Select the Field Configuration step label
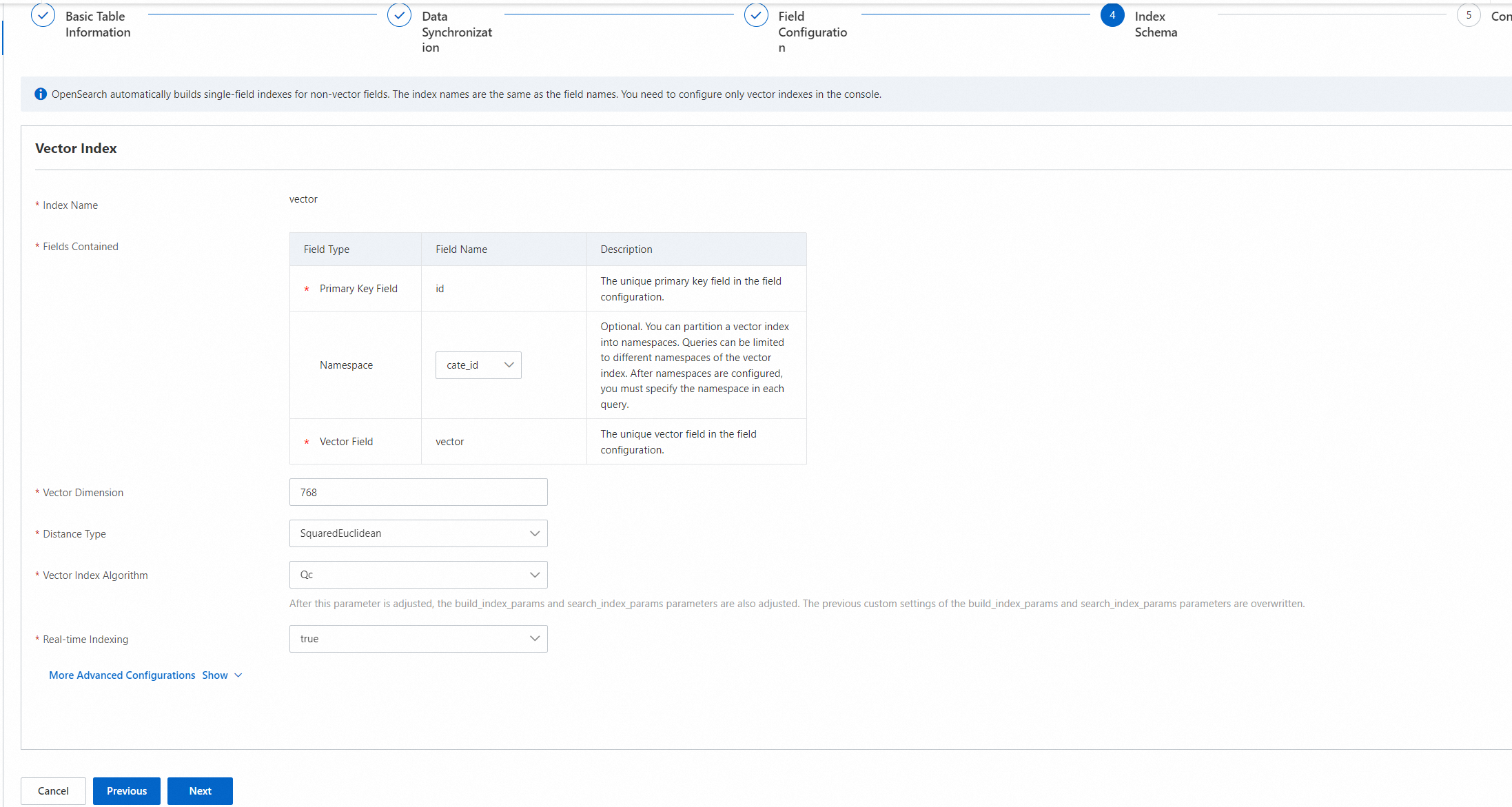Screen dimensions: 1512x807 (812, 32)
